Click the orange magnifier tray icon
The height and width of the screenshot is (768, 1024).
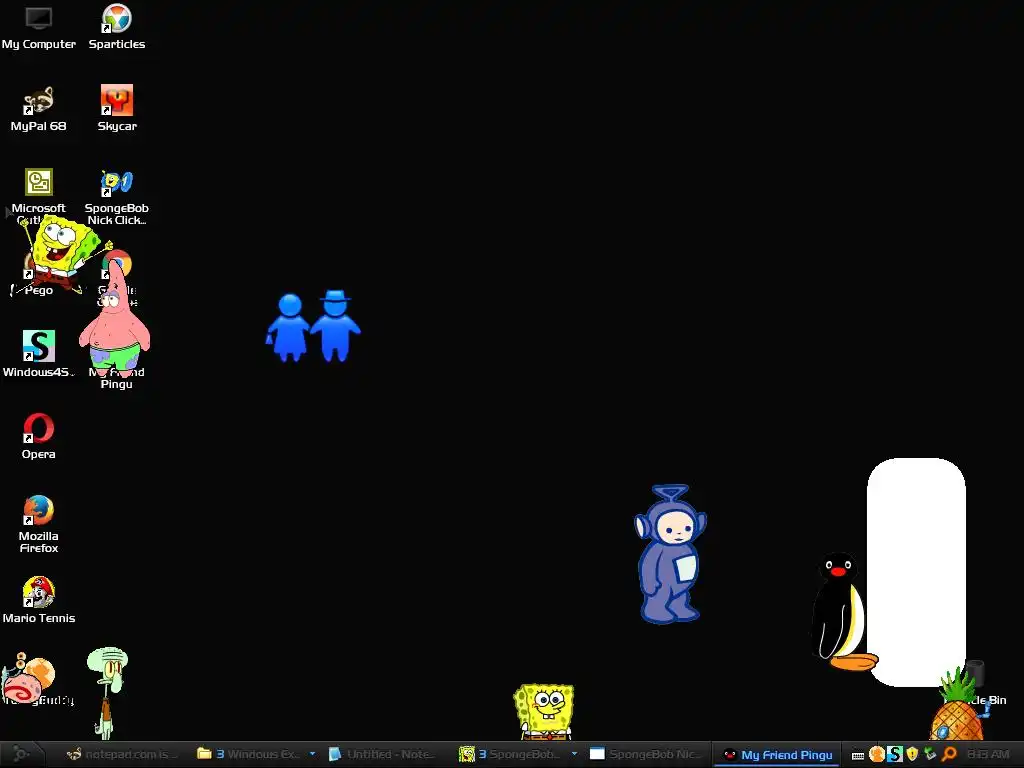tap(949, 754)
